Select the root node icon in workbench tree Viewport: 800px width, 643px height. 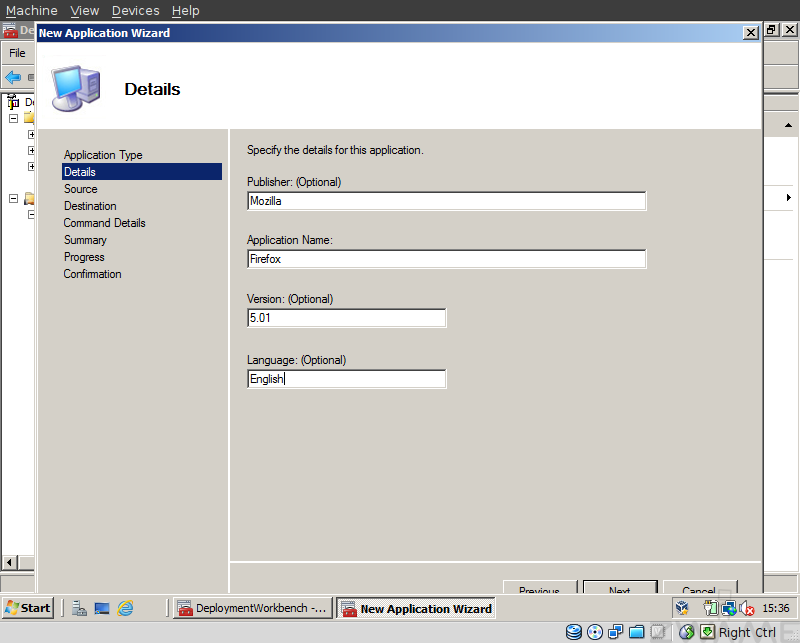tap(13, 102)
